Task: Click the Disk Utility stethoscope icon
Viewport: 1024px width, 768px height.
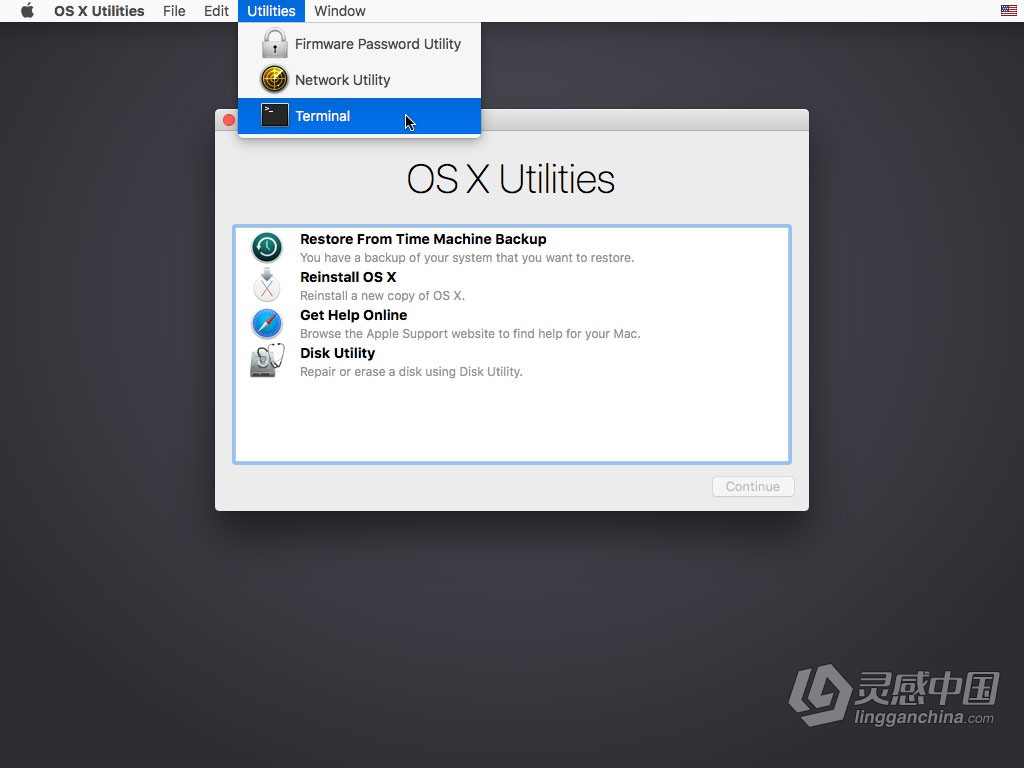Action: point(267,361)
